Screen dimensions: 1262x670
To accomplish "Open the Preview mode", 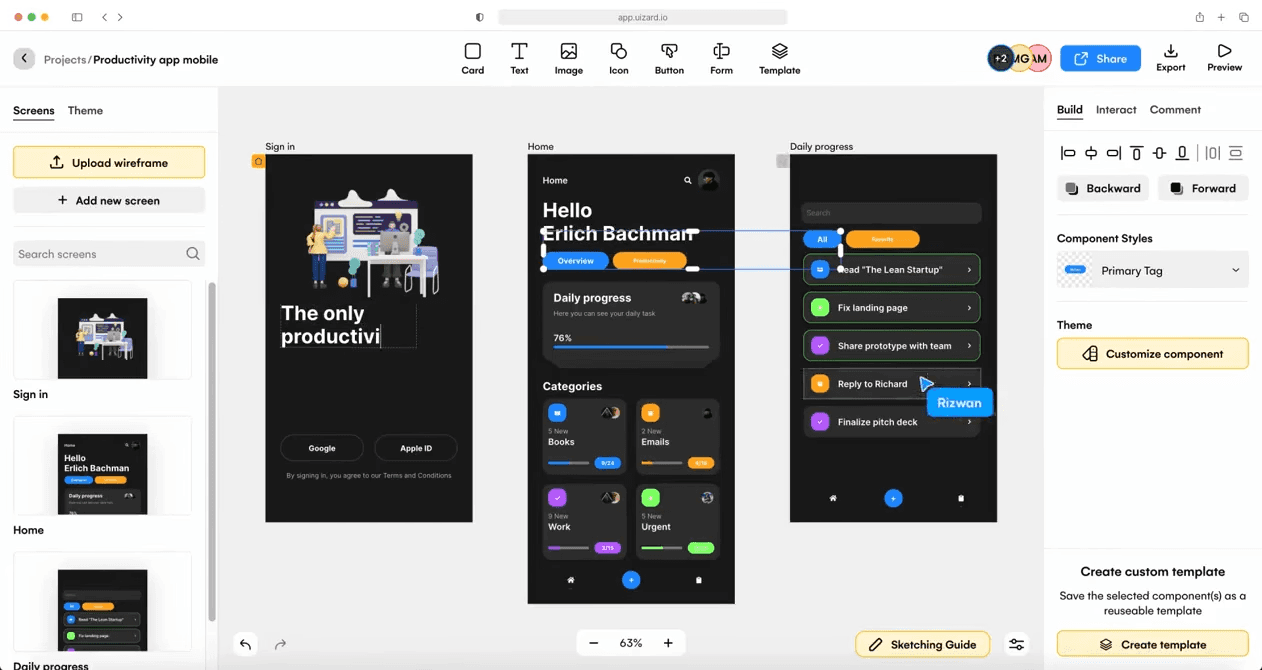I will (1224, 58).
